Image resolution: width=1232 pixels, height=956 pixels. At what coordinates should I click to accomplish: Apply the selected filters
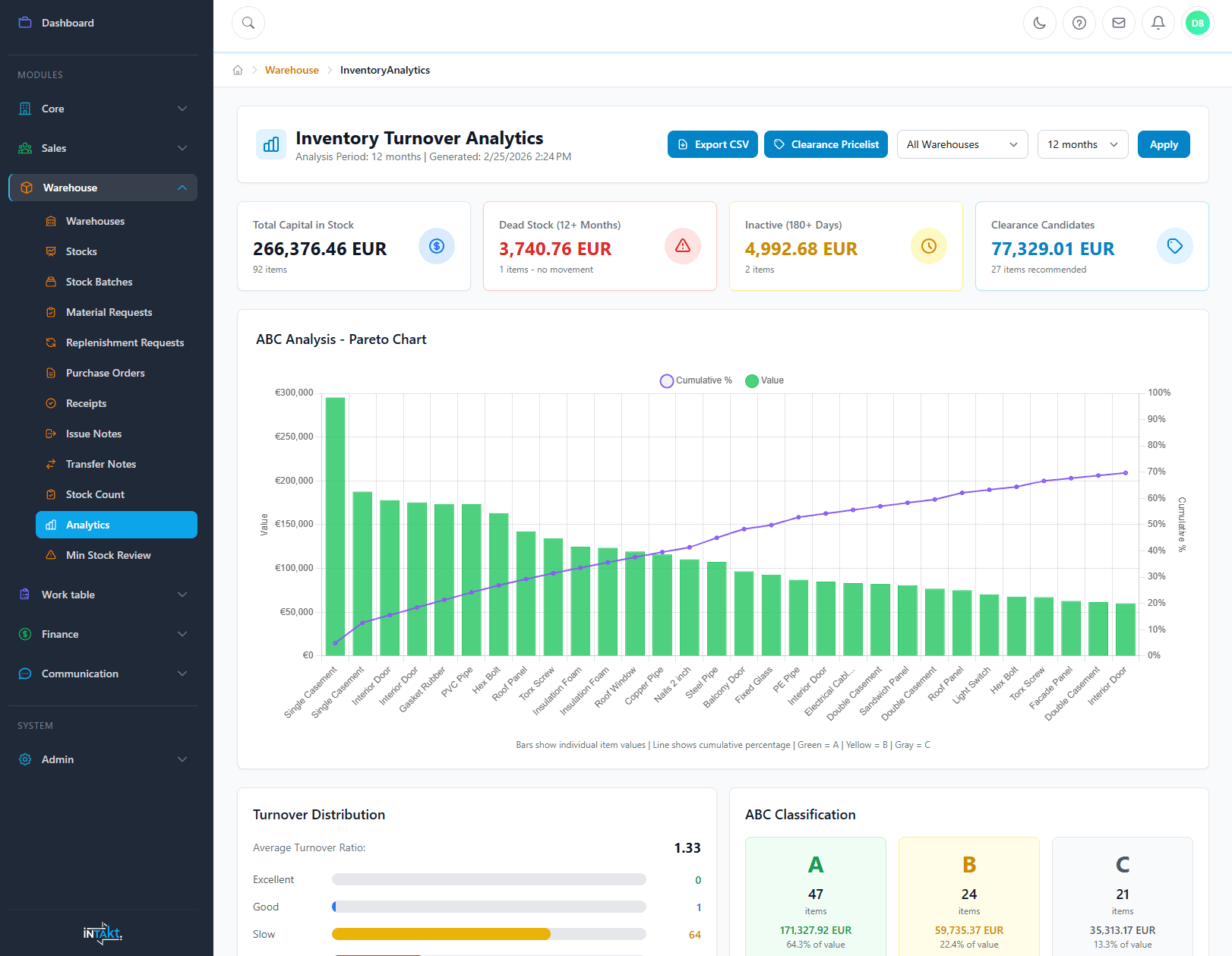pyautogui.click(x=1164, y=144)
